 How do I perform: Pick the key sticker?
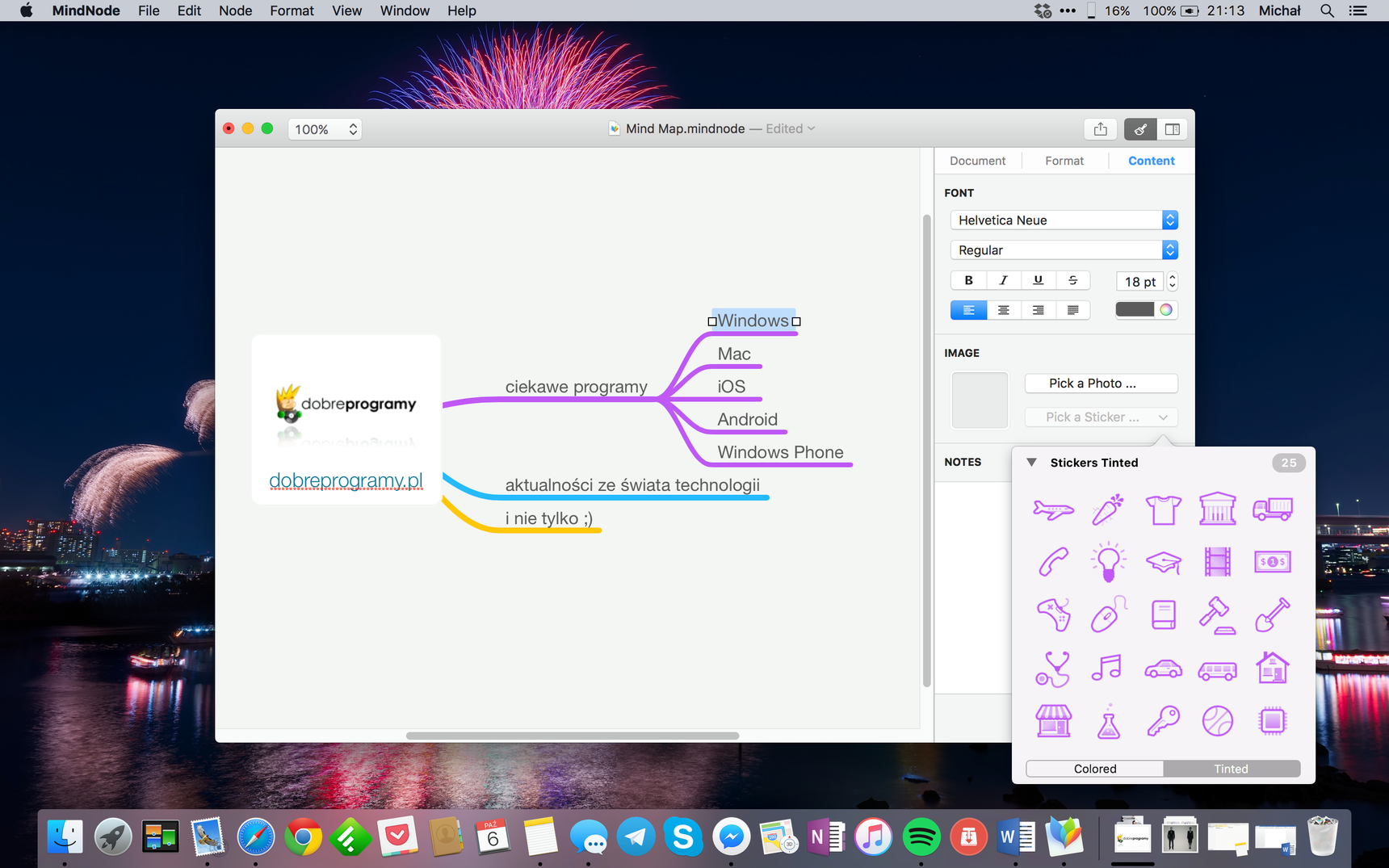click(x=1163, y=721)
